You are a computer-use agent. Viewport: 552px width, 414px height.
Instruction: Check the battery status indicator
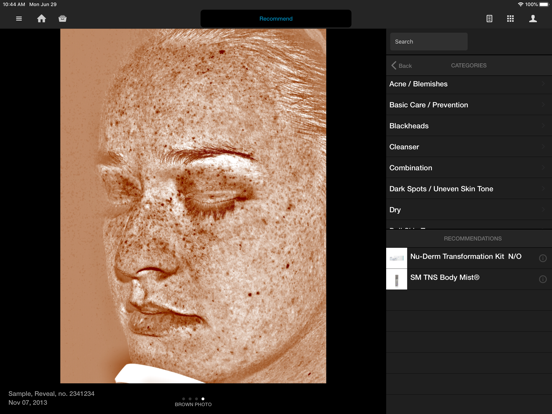pyautogui.click(x=544, y=4)
